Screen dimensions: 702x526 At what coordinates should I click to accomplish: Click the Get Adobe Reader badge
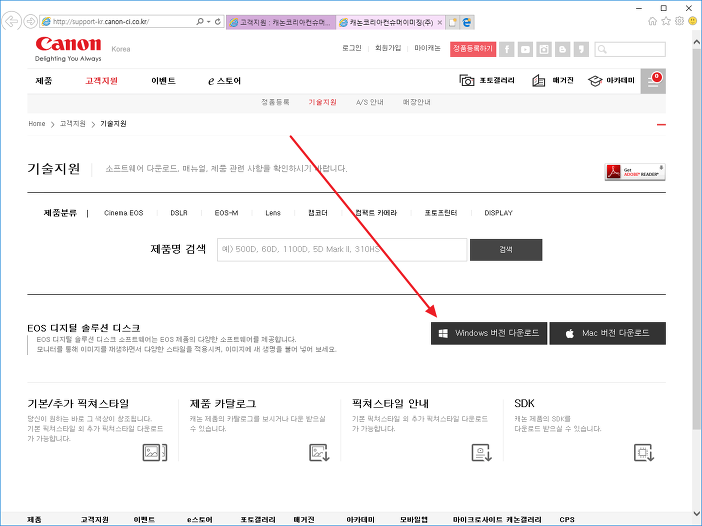click(635, 172)
